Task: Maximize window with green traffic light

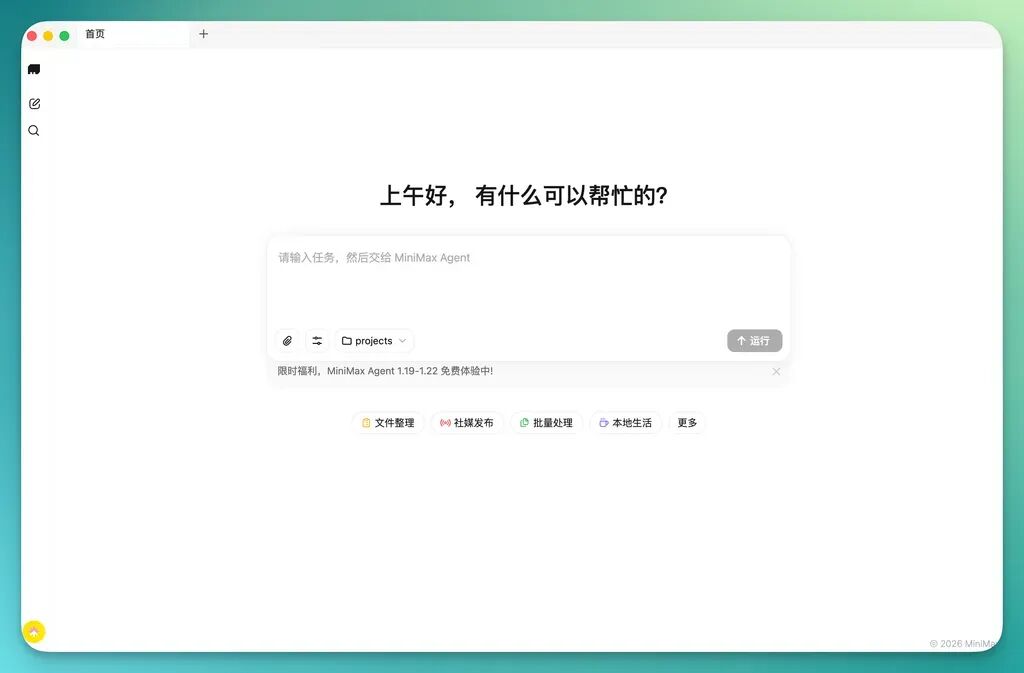Action: coord(65,36)
